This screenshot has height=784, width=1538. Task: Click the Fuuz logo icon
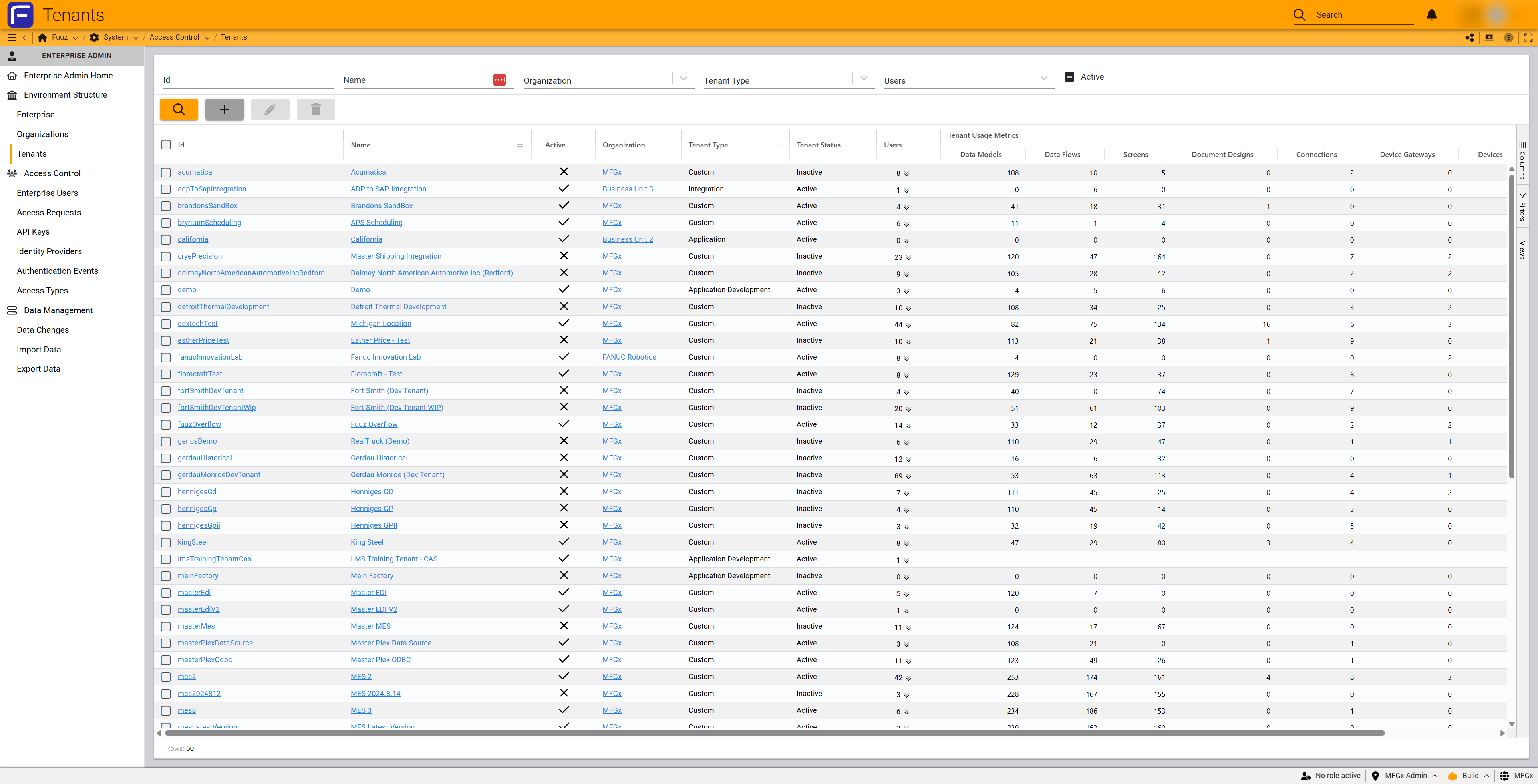coord(20,14)
